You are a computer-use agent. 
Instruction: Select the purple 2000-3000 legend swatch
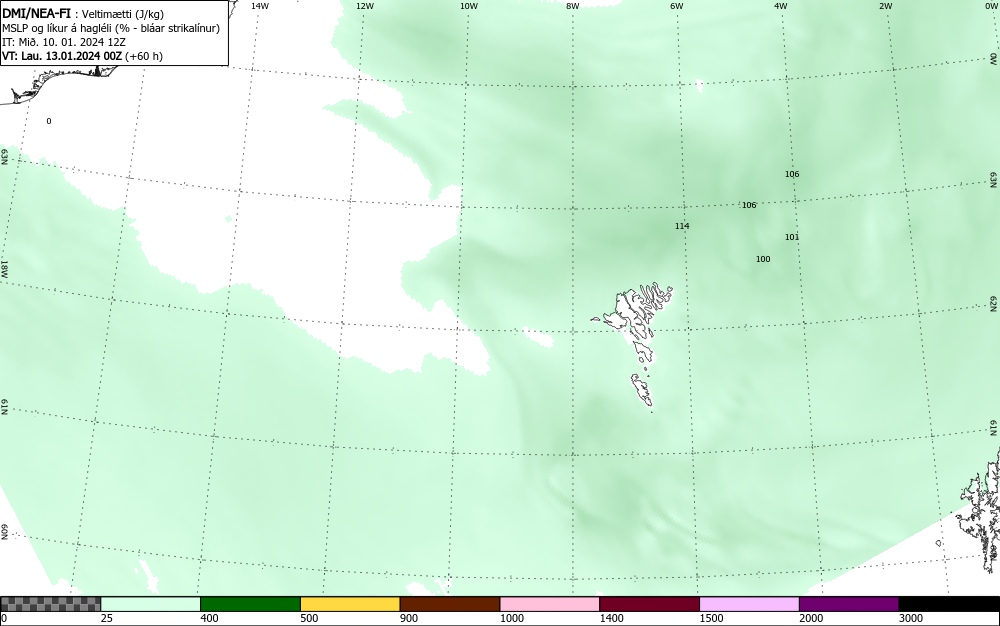point(849,604)
